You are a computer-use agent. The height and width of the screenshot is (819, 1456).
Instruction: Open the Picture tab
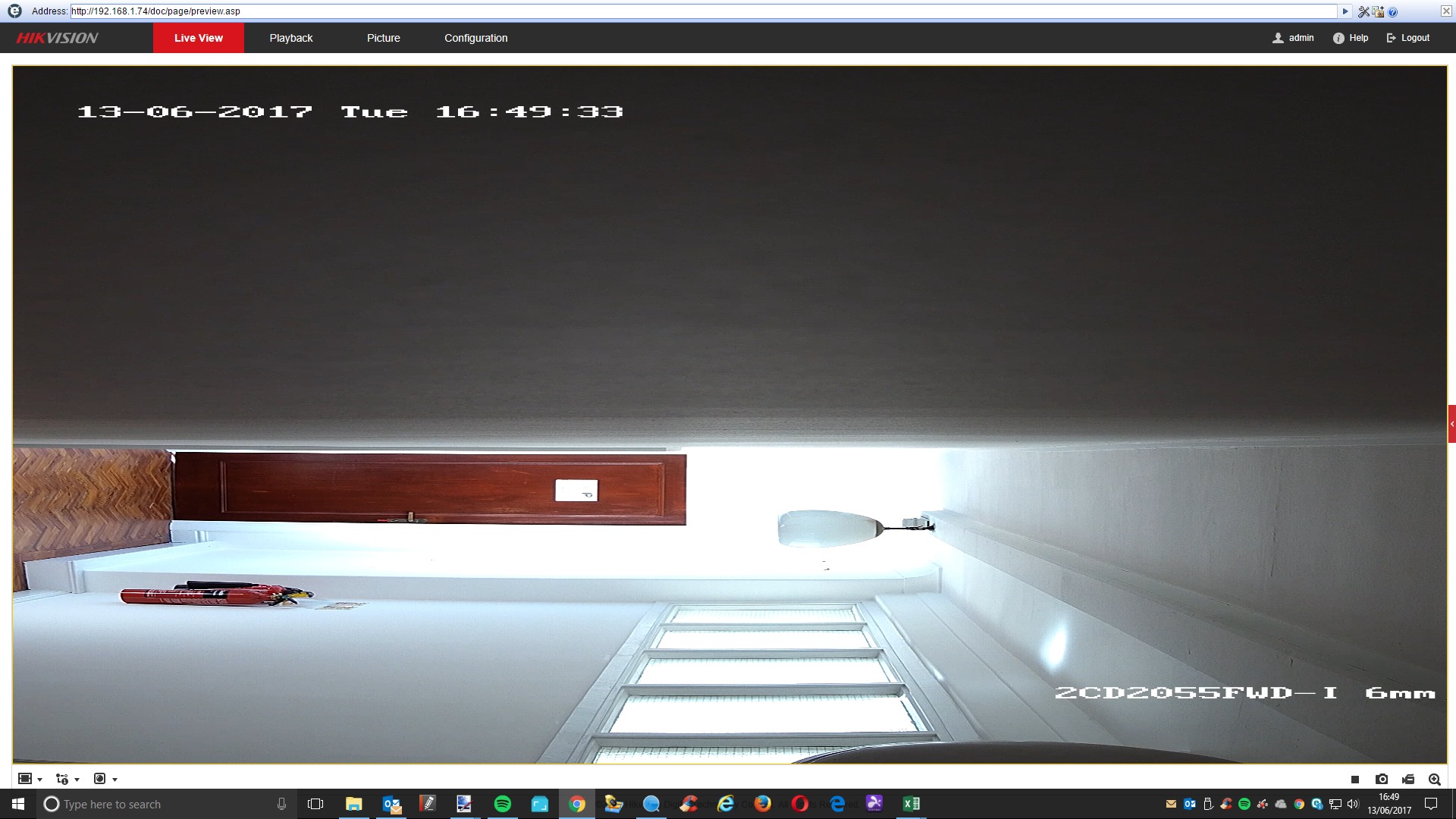pyautogui.click(x=383, y=38)
